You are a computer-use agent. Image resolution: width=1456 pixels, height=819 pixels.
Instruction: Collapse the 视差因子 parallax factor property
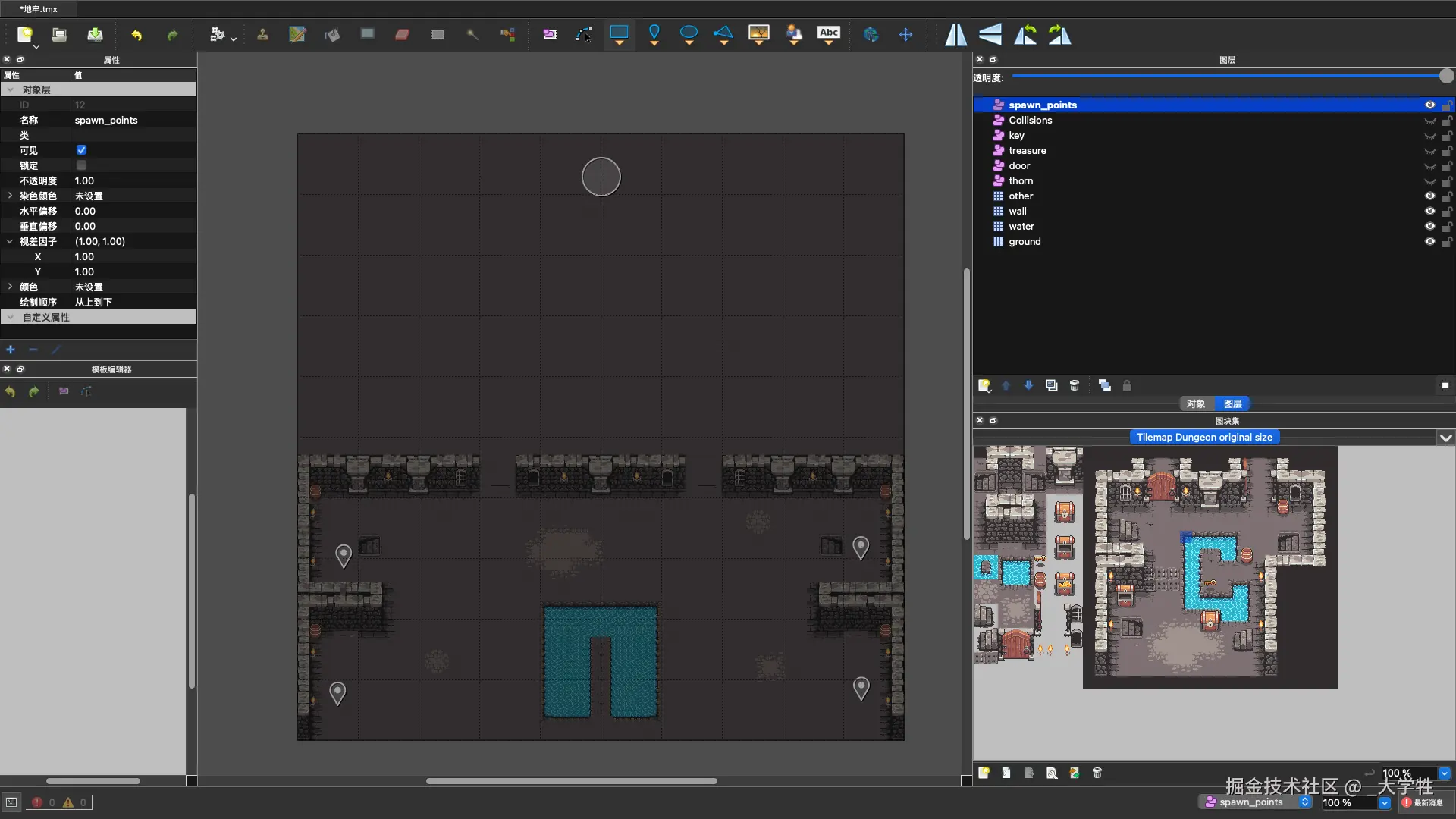point(10,241)
